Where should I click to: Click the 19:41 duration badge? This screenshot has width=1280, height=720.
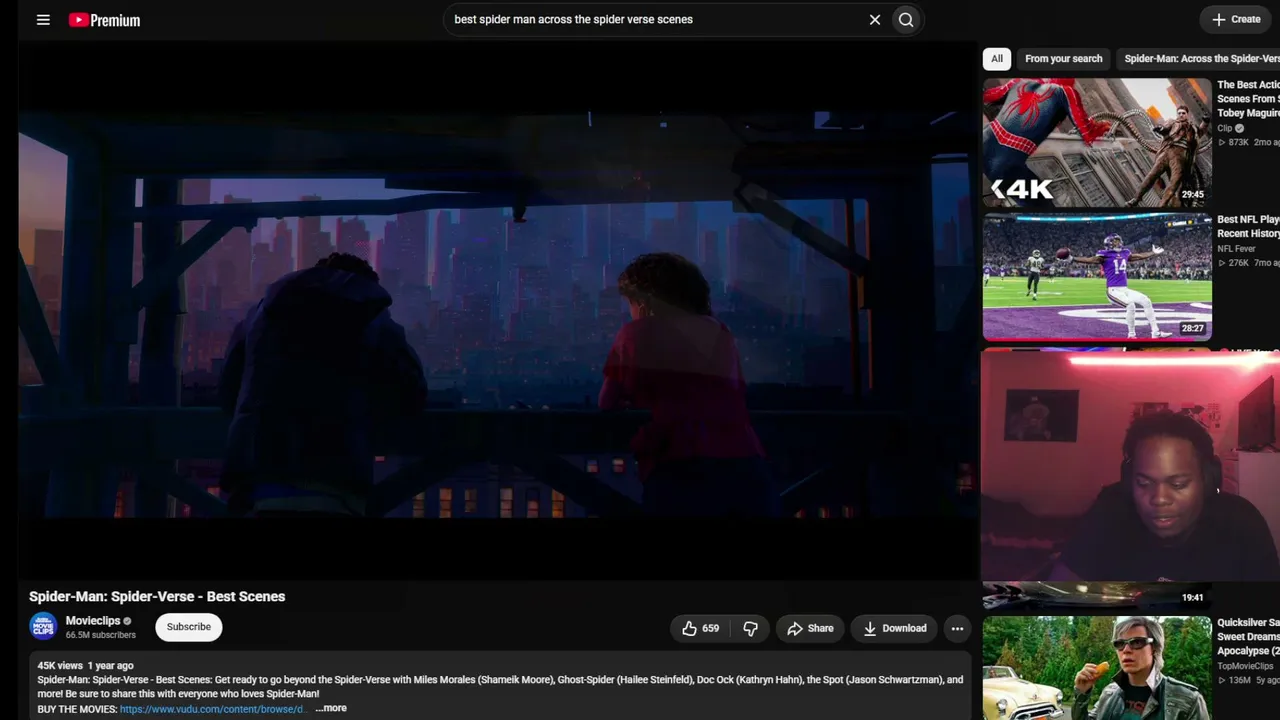coord(1192,598)
